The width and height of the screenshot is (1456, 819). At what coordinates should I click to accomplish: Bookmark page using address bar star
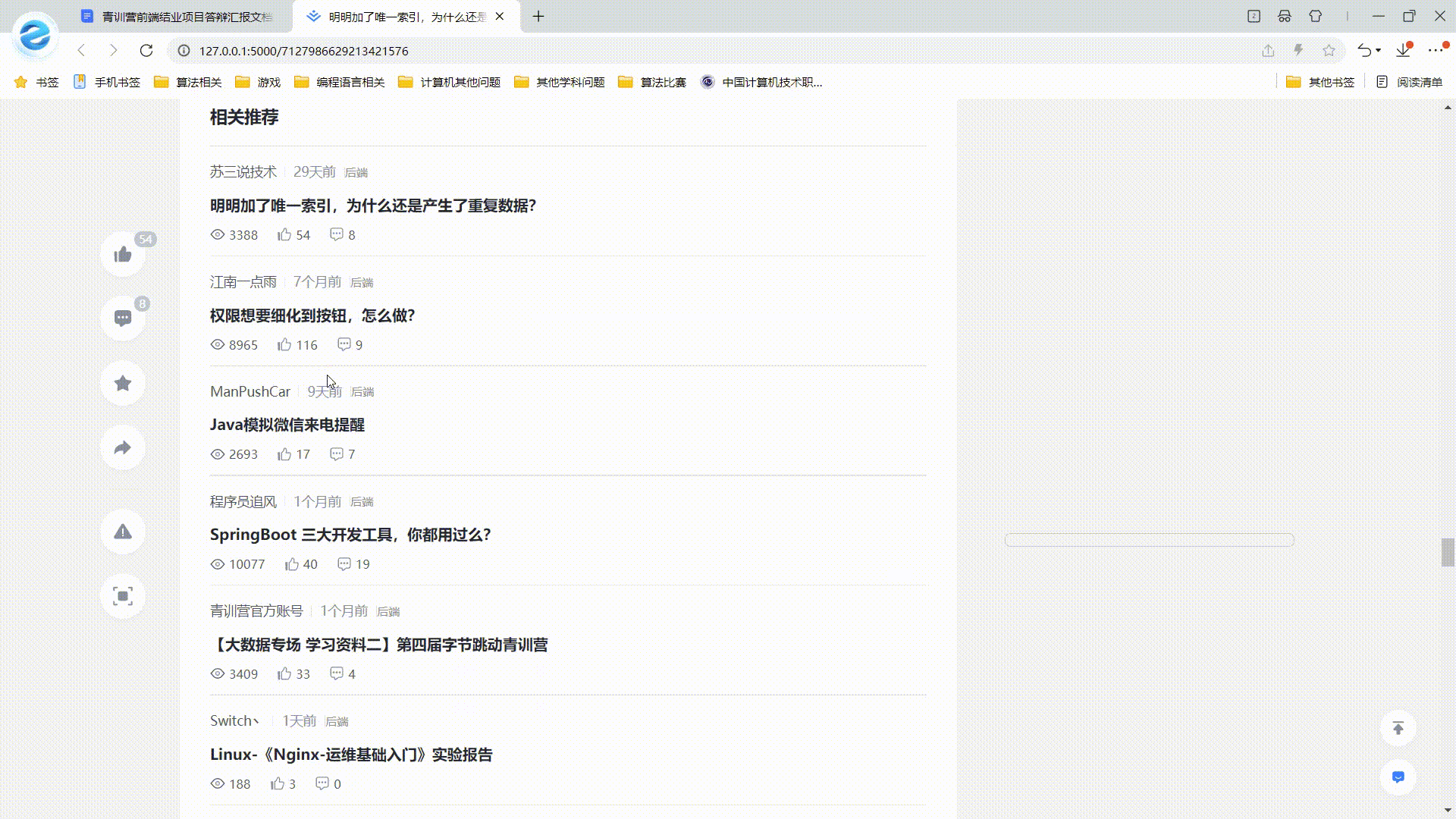[x=1329, y=51]
